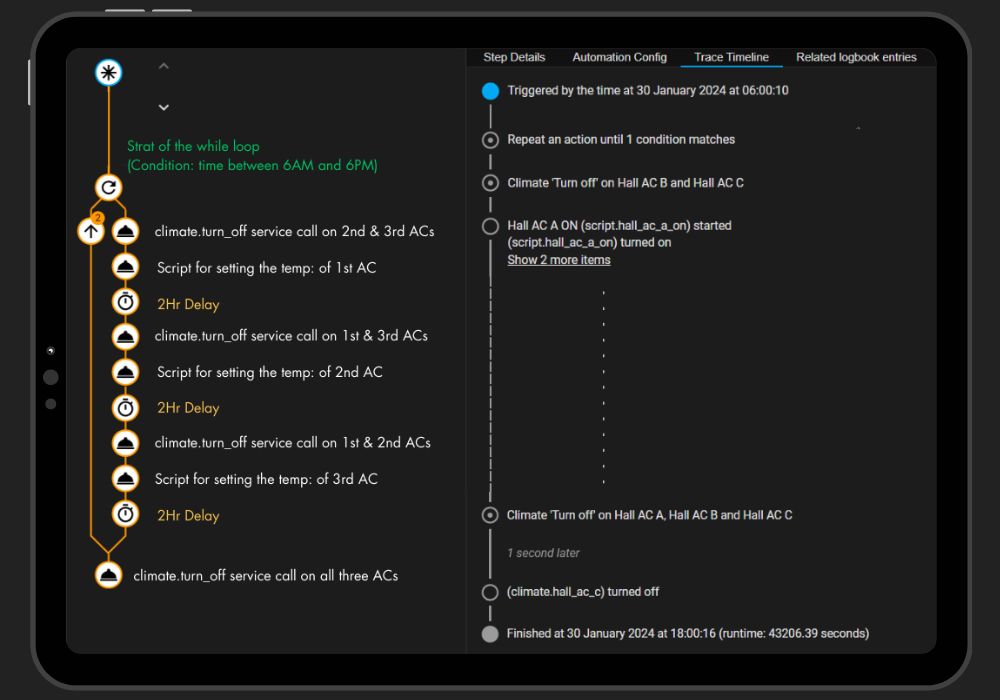Open the 3rd AC temperature script node
1000x700 pixels.
tap(125, 479)
